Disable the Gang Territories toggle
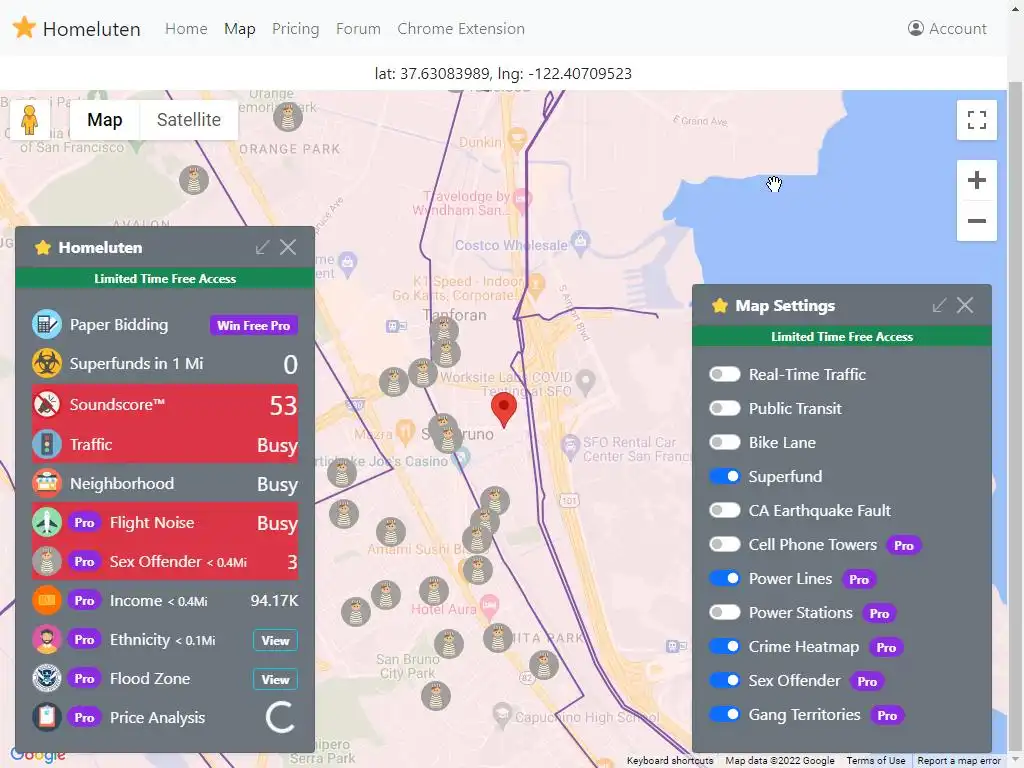The height and width of the screenshot is (768, 1024). (x=724, y=714)
